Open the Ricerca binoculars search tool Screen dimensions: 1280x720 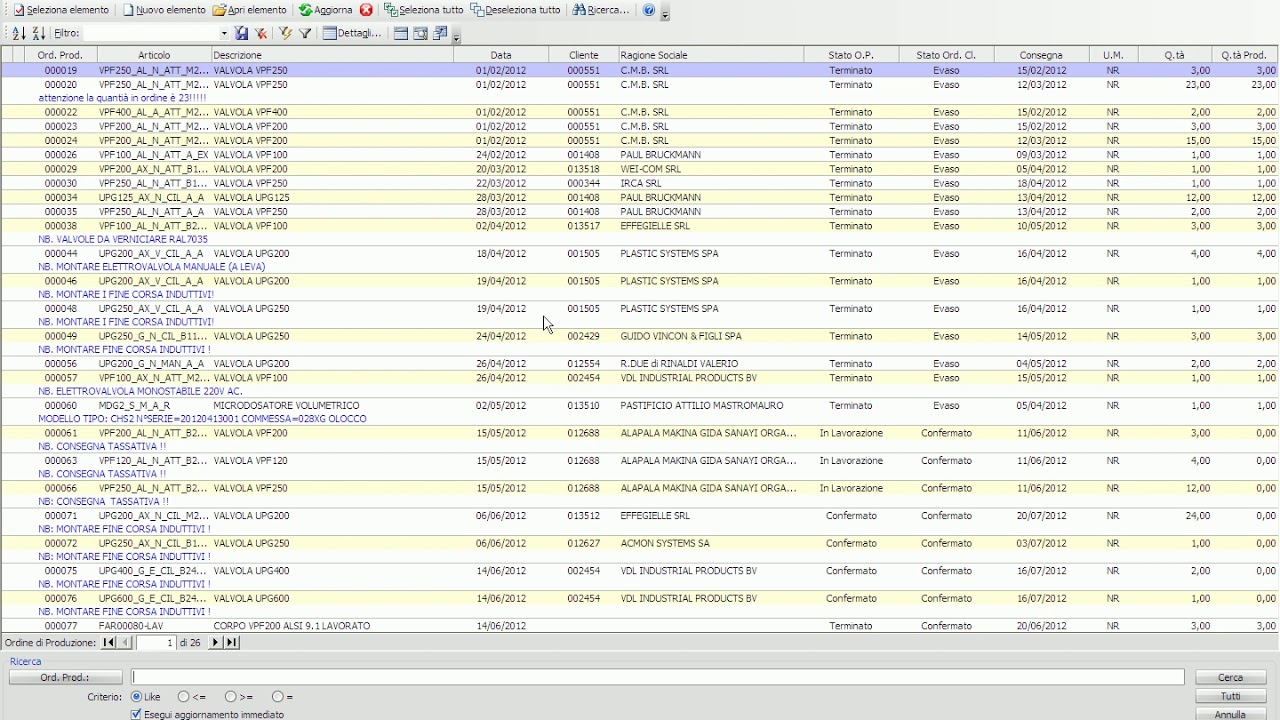pos(602,10)
